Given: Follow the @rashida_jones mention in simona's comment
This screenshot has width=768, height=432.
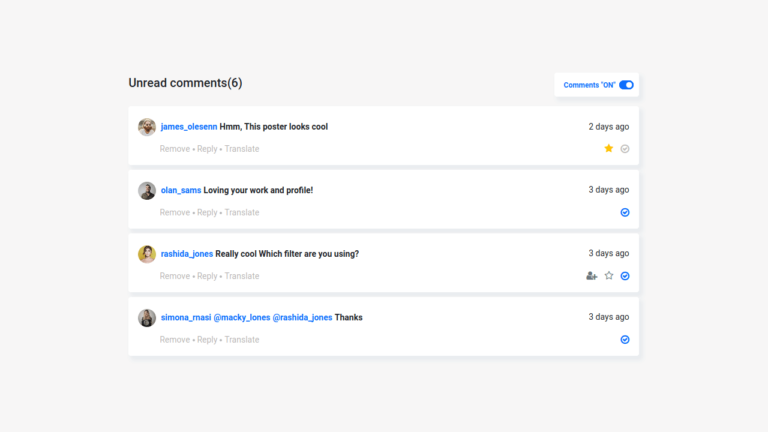Looking at the screenshot, I should click(302, 318).
